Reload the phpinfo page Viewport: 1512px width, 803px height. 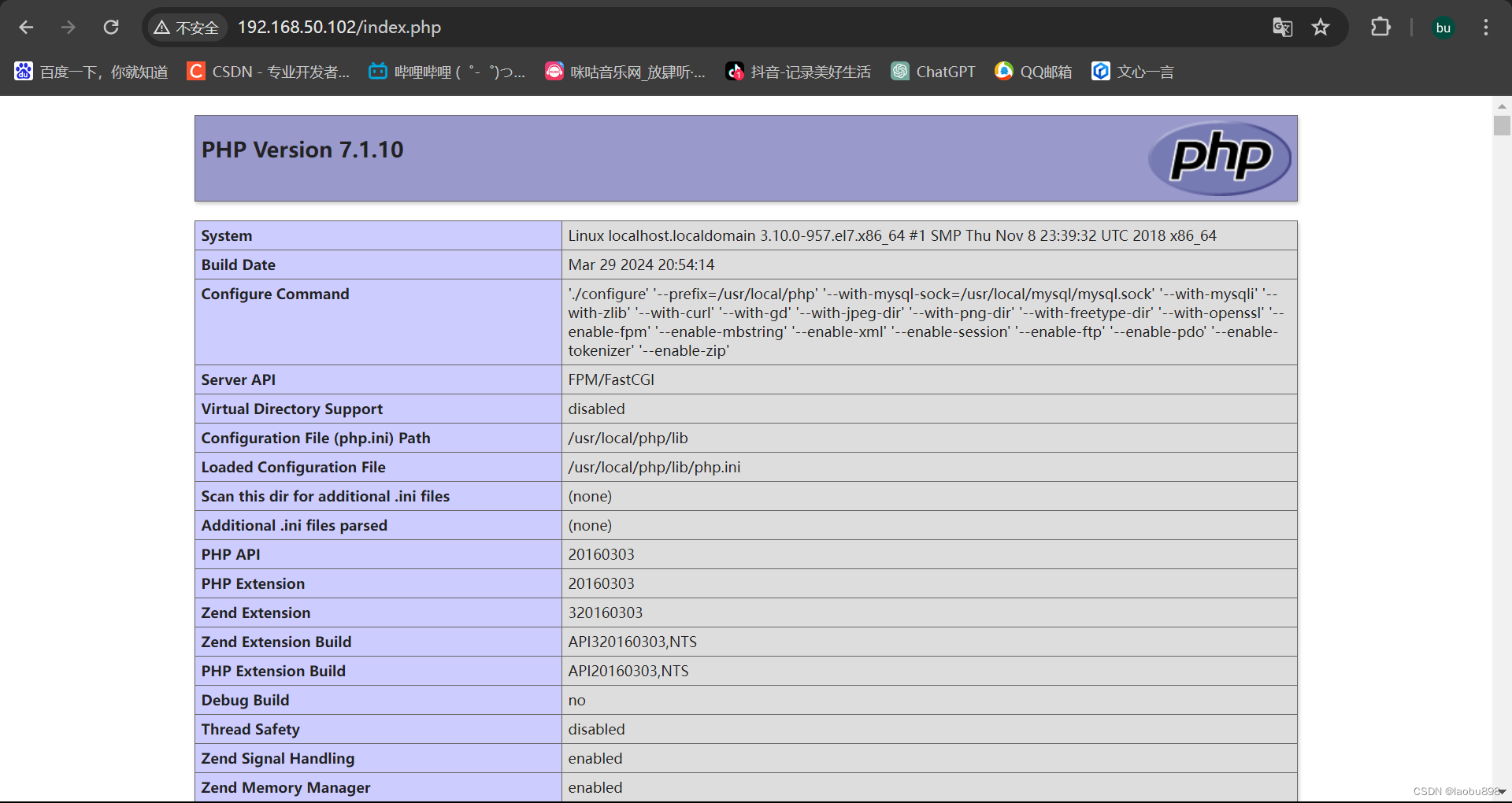click(x=111, y=28)
